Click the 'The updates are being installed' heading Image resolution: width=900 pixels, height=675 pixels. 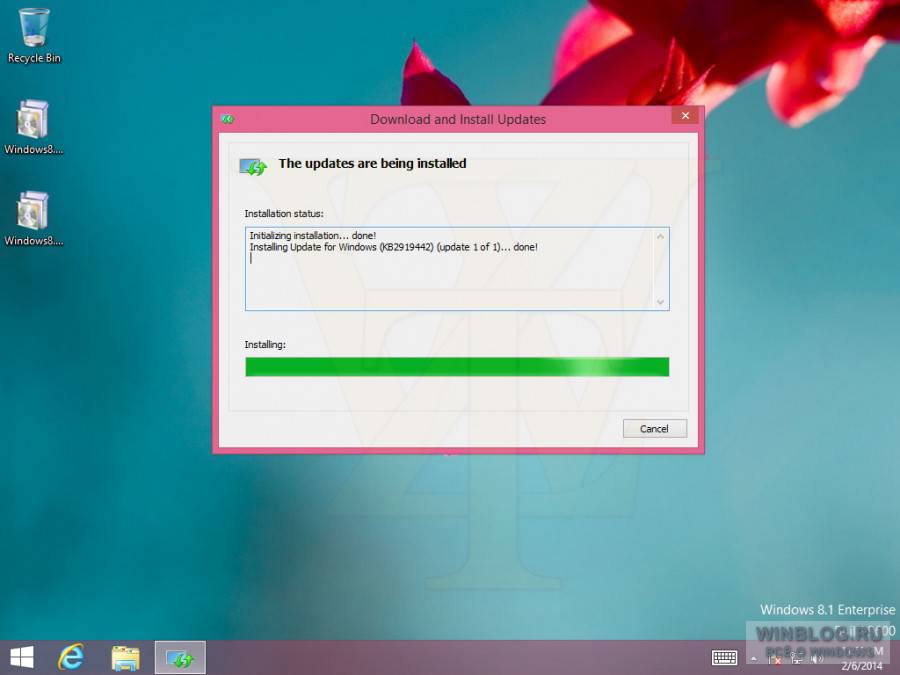[x=373, y=164]
